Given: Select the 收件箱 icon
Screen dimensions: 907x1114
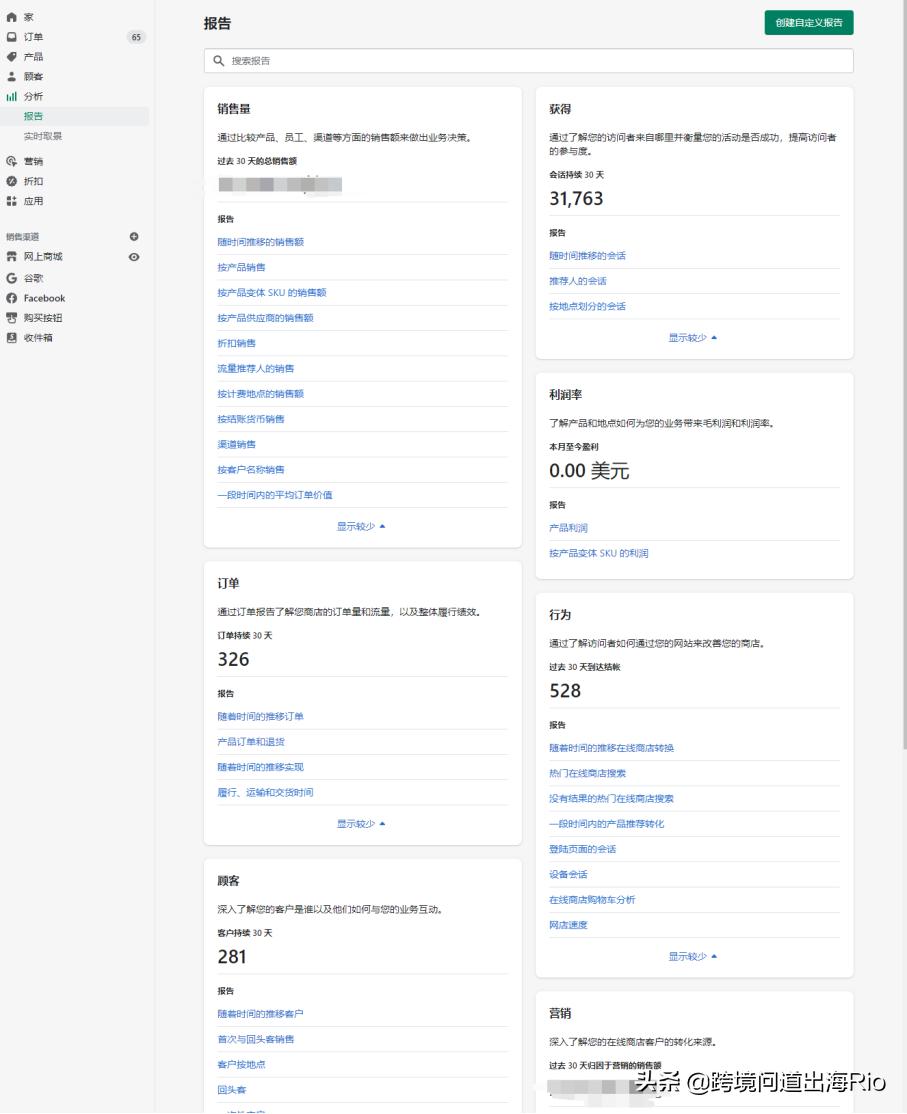Looking at the screenshot, I should [13, 339].
